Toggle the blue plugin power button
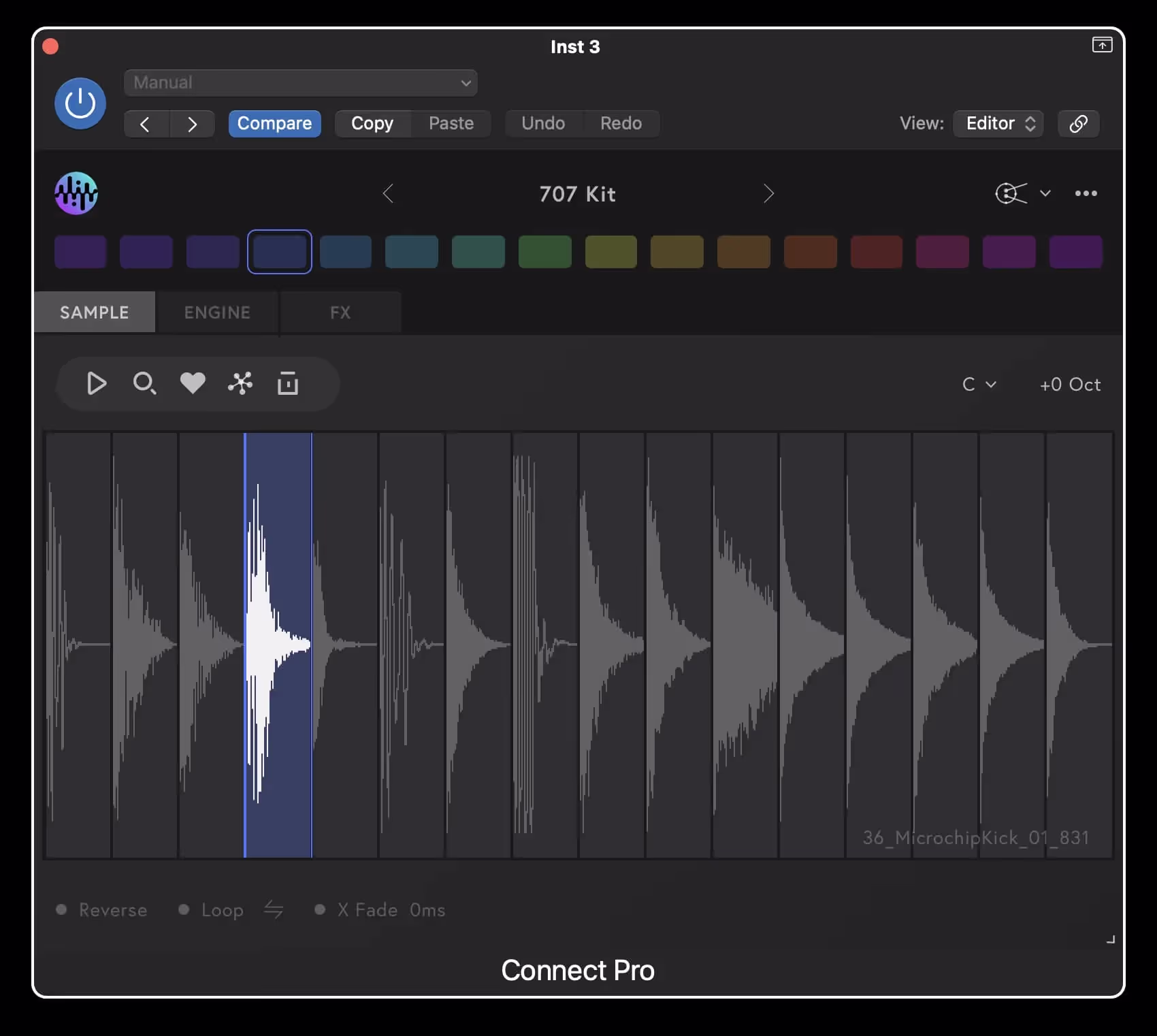The width and height of the screenshot is (1157, 1036). (x=80, y=103)
